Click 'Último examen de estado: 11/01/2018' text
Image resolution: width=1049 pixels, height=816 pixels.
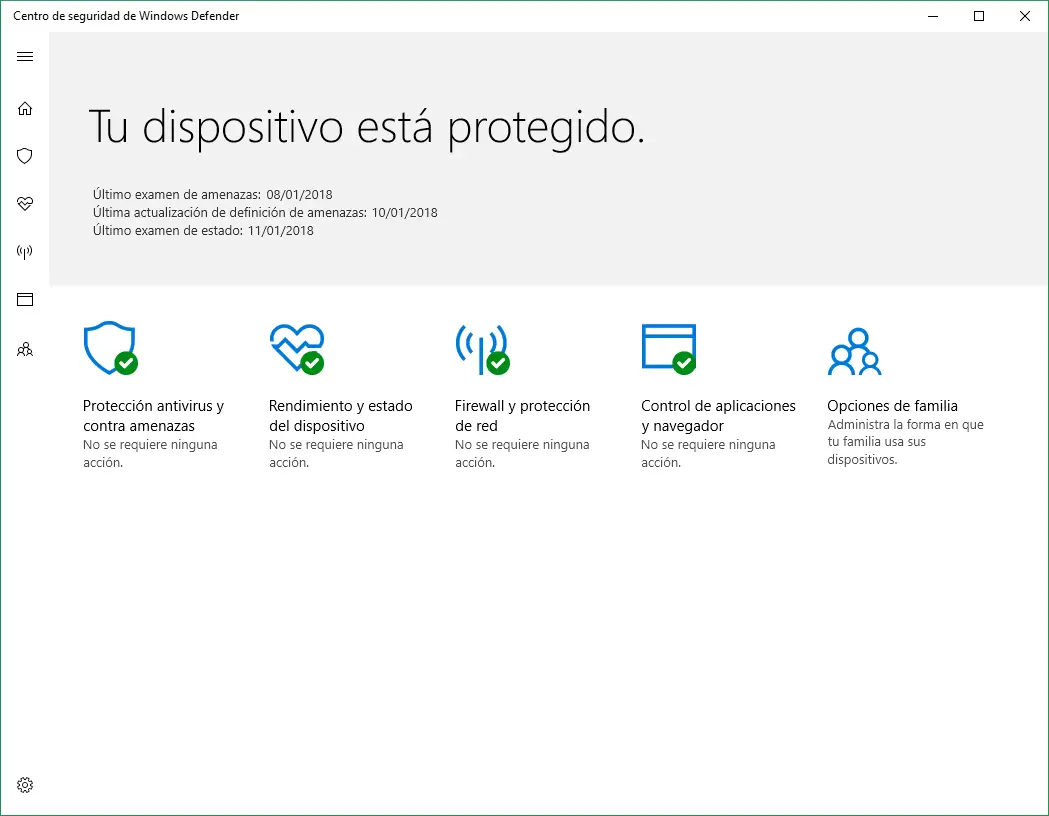point(203,231)
